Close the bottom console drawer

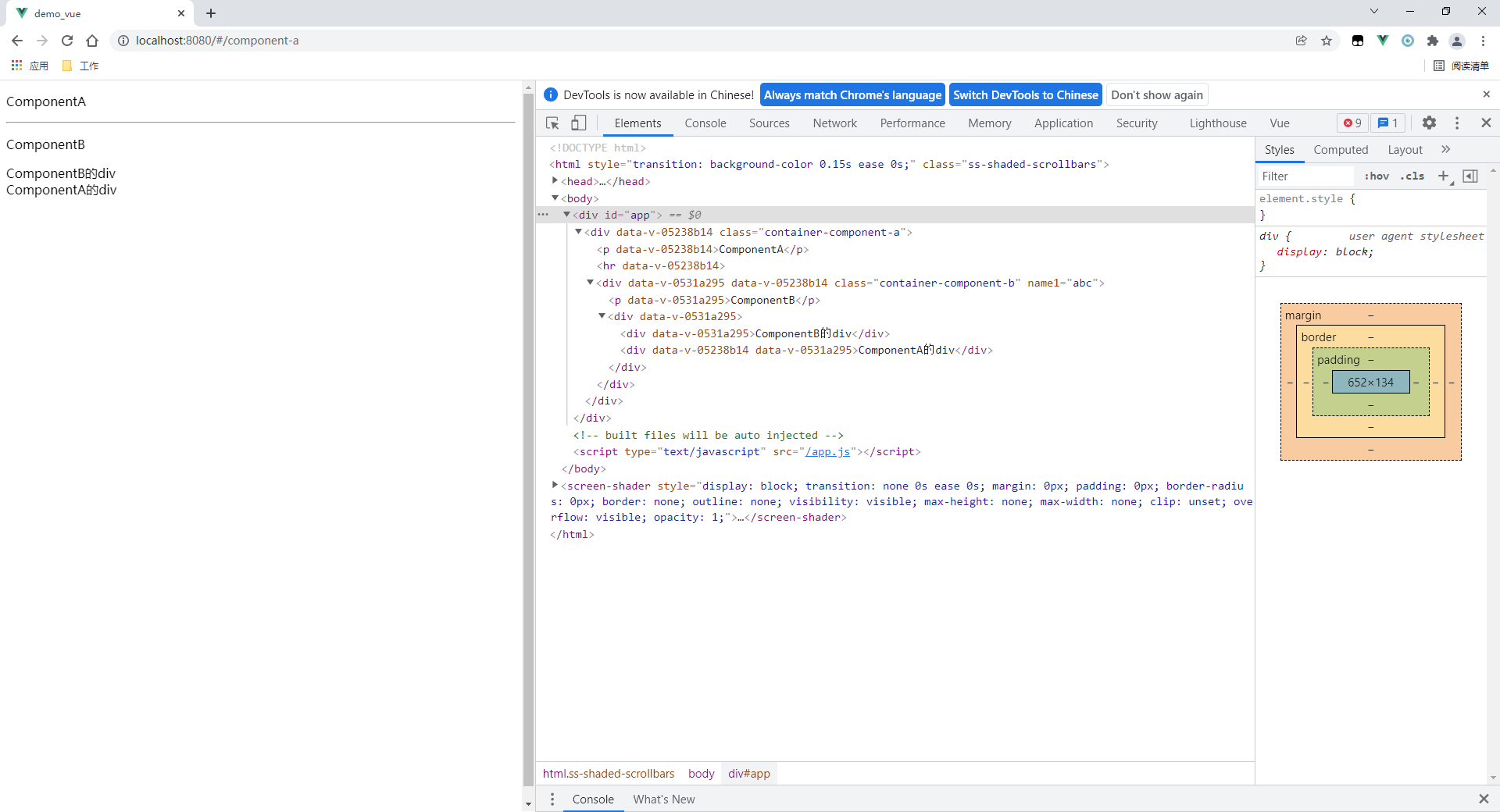(x=1484, y=799)
